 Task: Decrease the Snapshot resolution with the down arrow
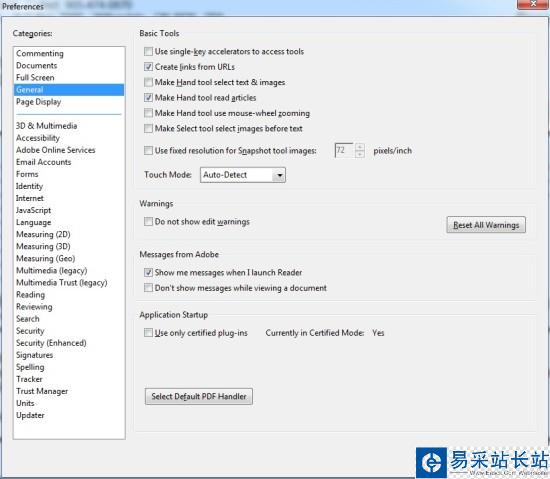pos(360,154)
